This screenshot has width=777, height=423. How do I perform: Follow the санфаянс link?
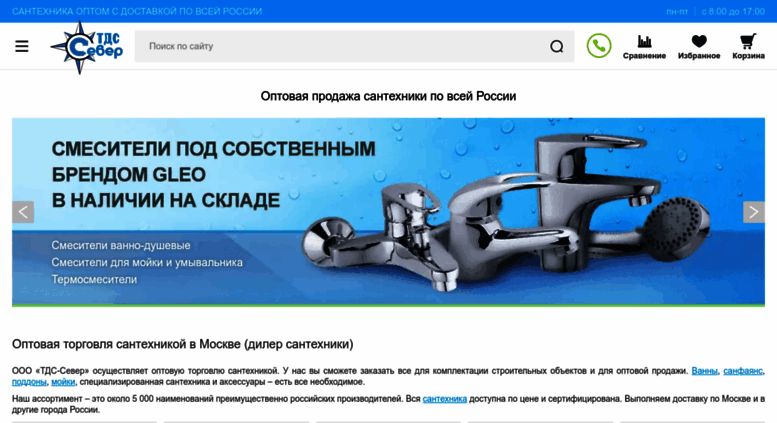[x=743, y=370]
